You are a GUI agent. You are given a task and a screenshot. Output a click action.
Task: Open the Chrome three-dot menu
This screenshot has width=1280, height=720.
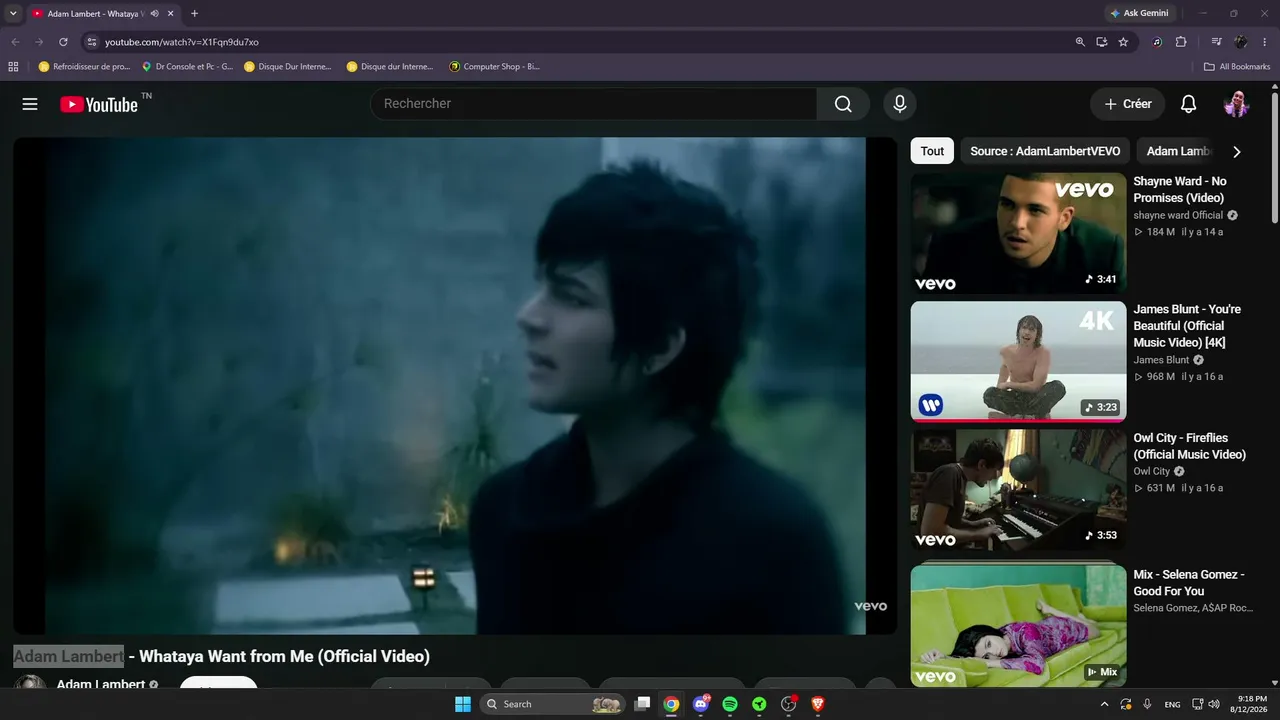[1265, 42]
